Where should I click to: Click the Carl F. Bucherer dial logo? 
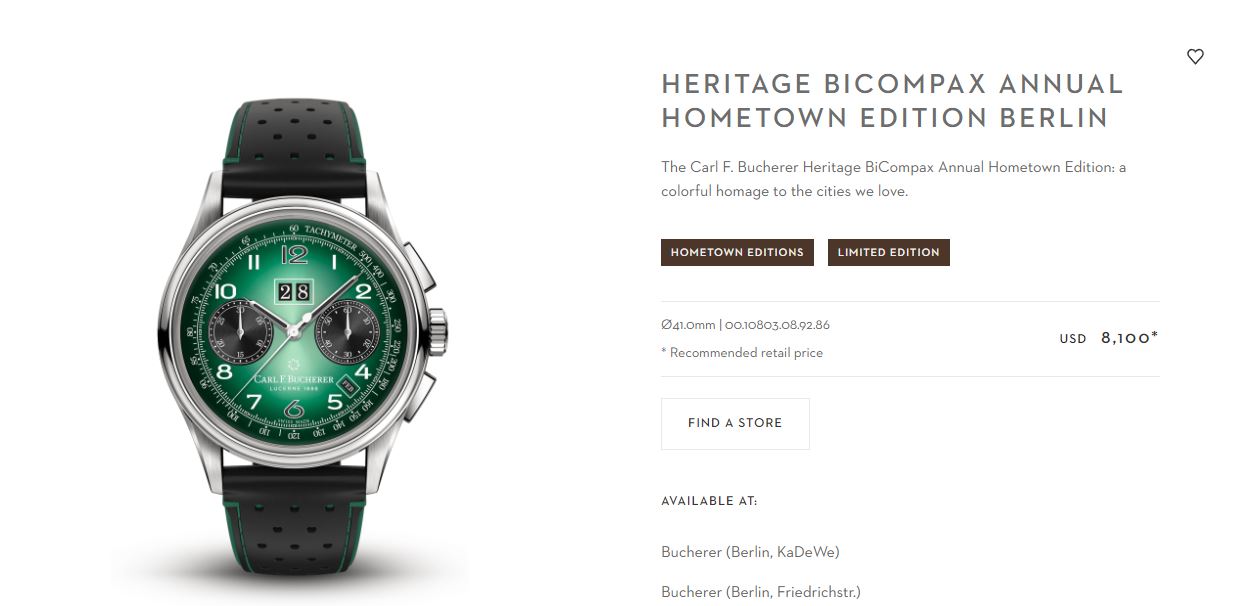(x=294, y=377)
